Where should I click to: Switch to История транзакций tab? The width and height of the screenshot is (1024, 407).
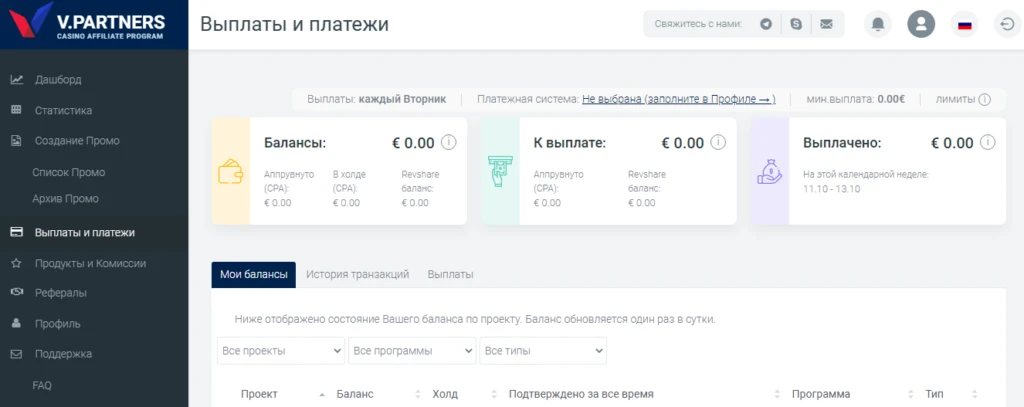pyautogui.click(x=358, y=274)
